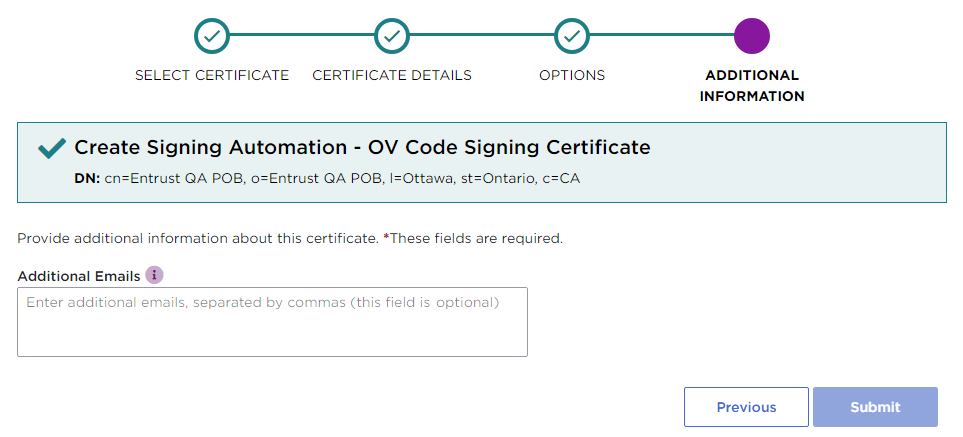Go to the CERTIFICATE DETAILS step label
The height and width of the screenshot is (437, 963).
coord(392,75)
